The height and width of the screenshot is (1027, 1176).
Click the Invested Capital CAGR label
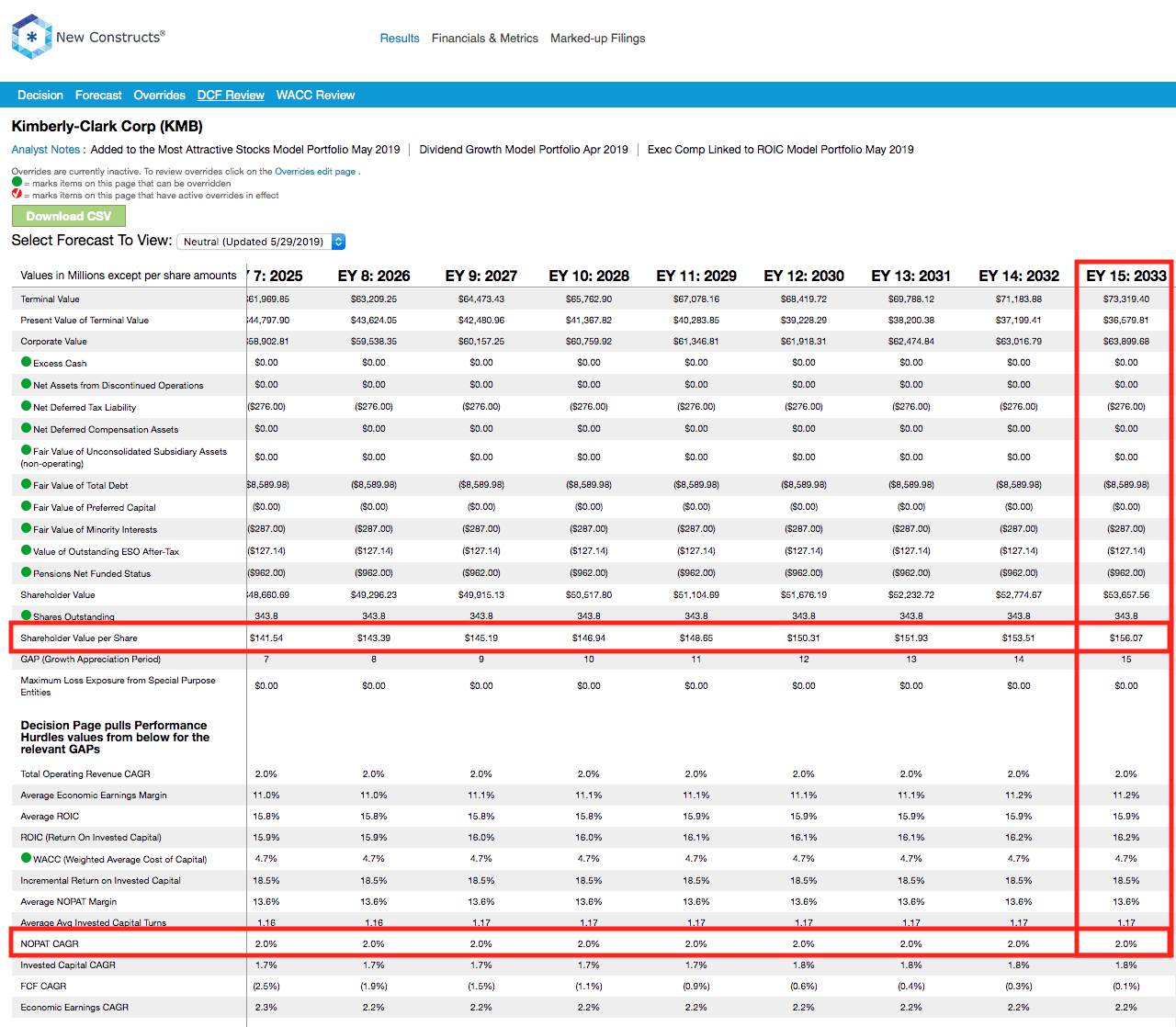68,965
